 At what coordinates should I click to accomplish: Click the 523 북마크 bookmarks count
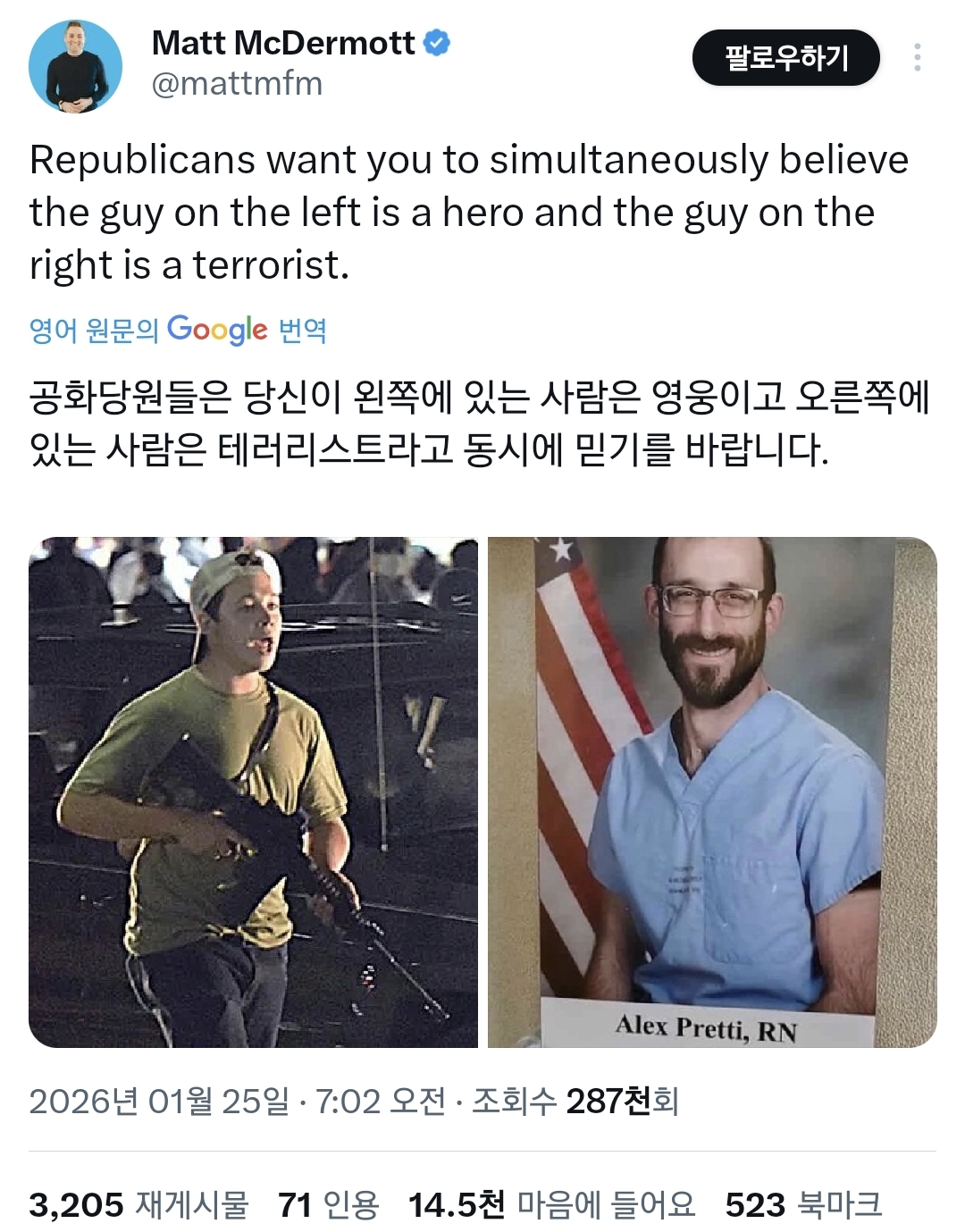(x=803, y=1205)
